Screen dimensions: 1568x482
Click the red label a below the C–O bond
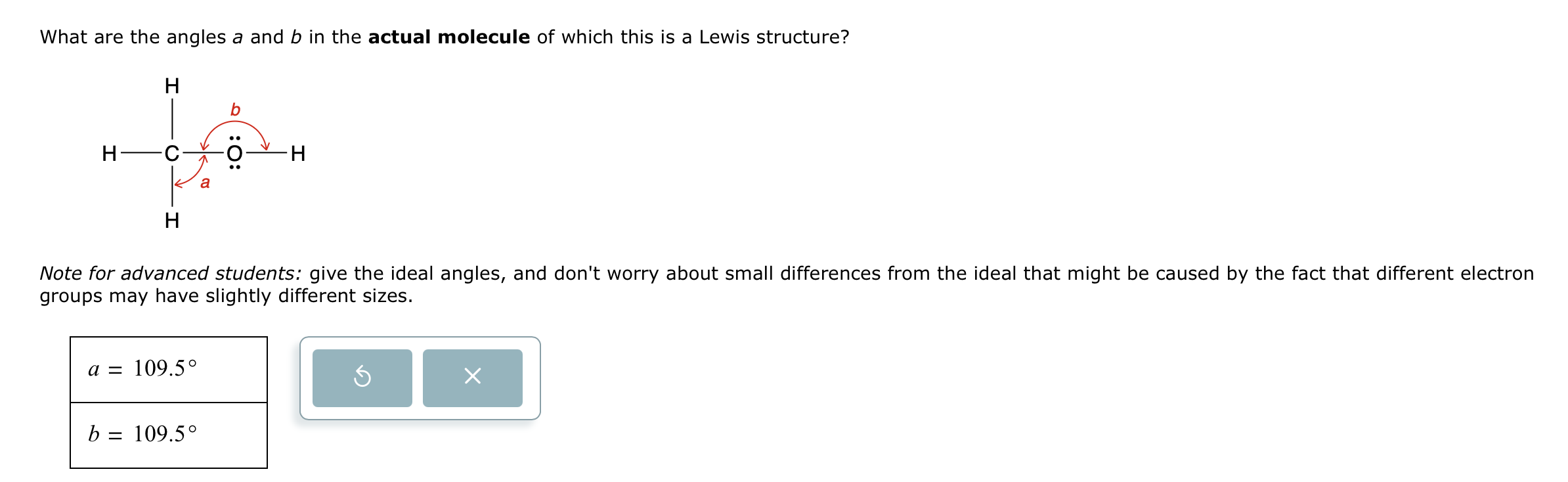(205, 183)
